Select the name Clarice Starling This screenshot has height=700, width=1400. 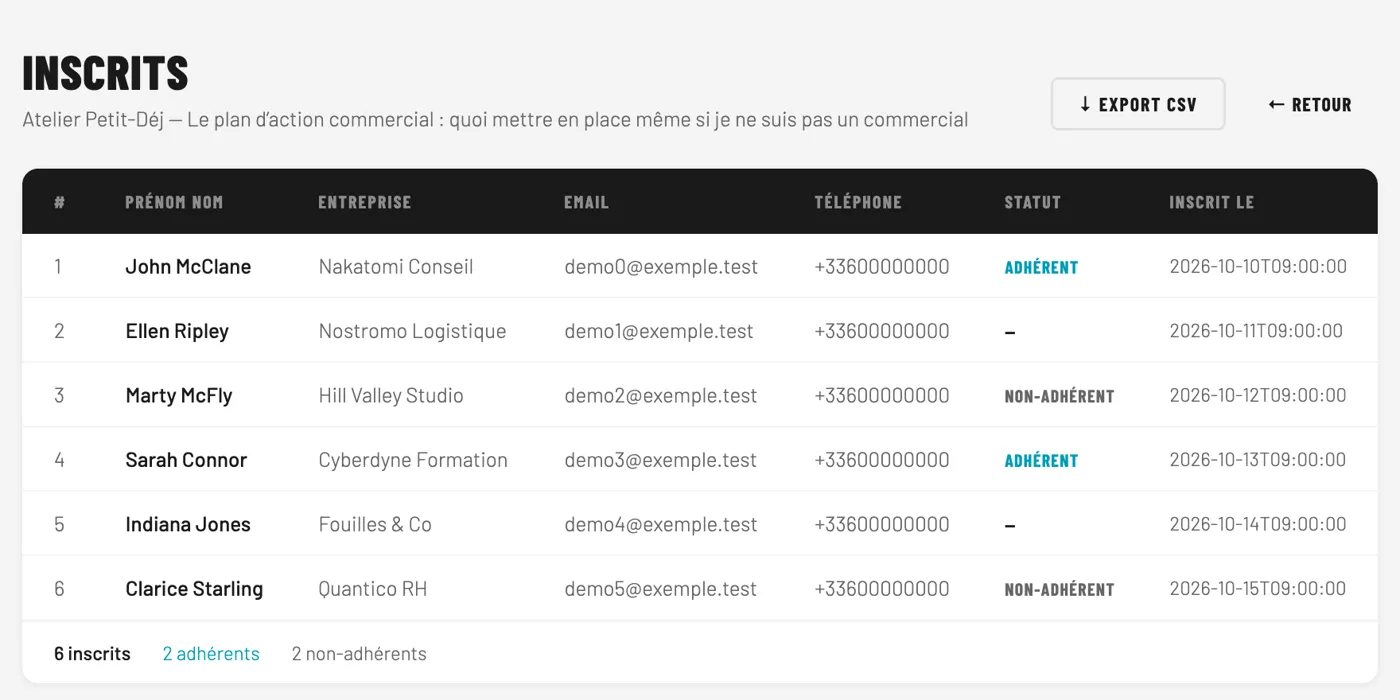point(194,589)
